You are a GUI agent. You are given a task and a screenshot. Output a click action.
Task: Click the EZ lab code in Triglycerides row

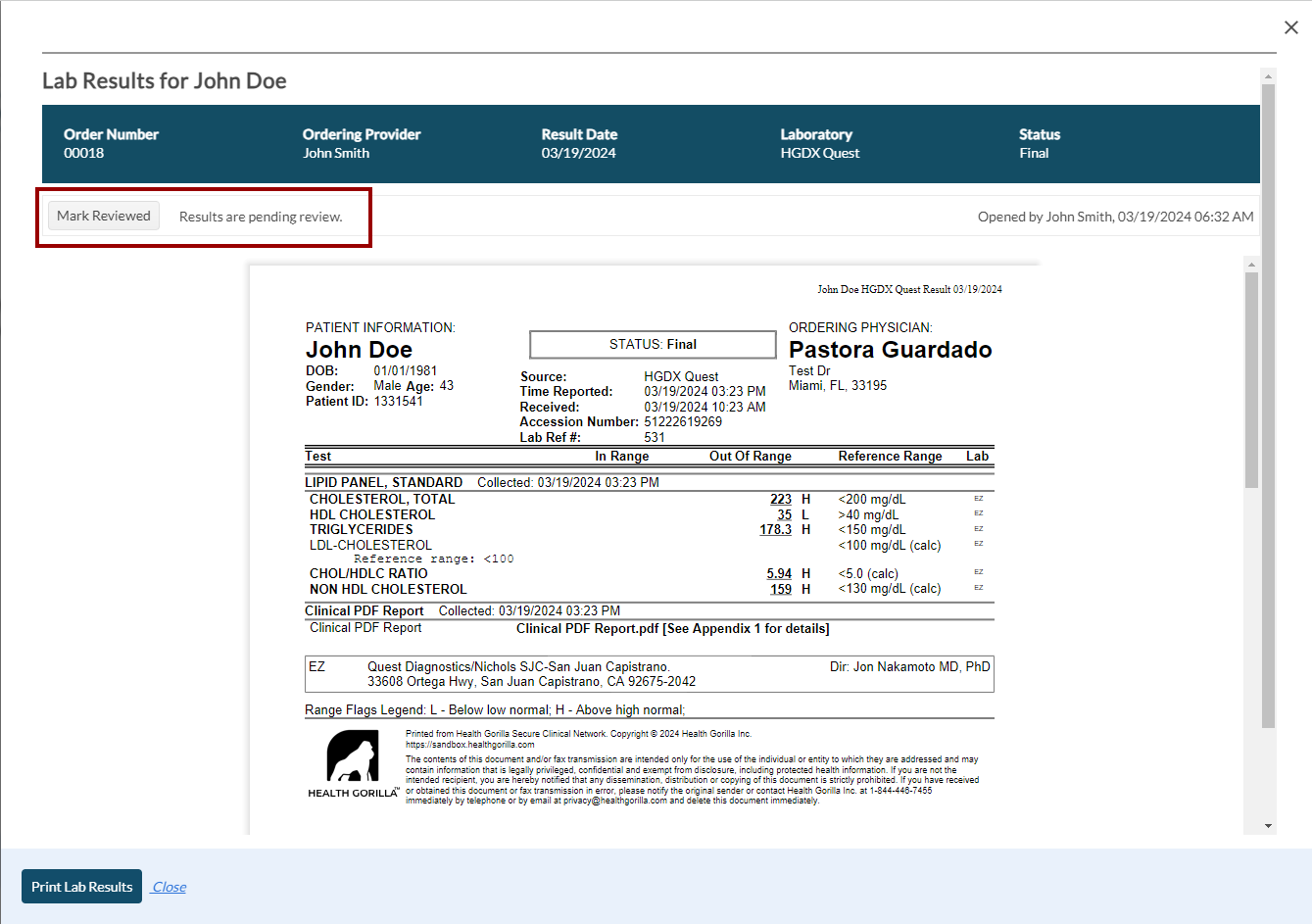tap(978, 529)
